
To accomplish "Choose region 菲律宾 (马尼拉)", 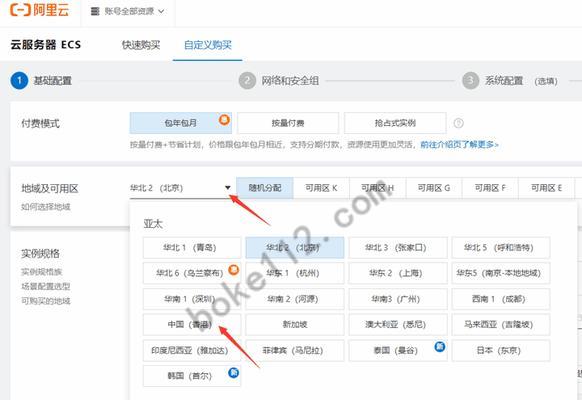I will click(x=295, y=350).
